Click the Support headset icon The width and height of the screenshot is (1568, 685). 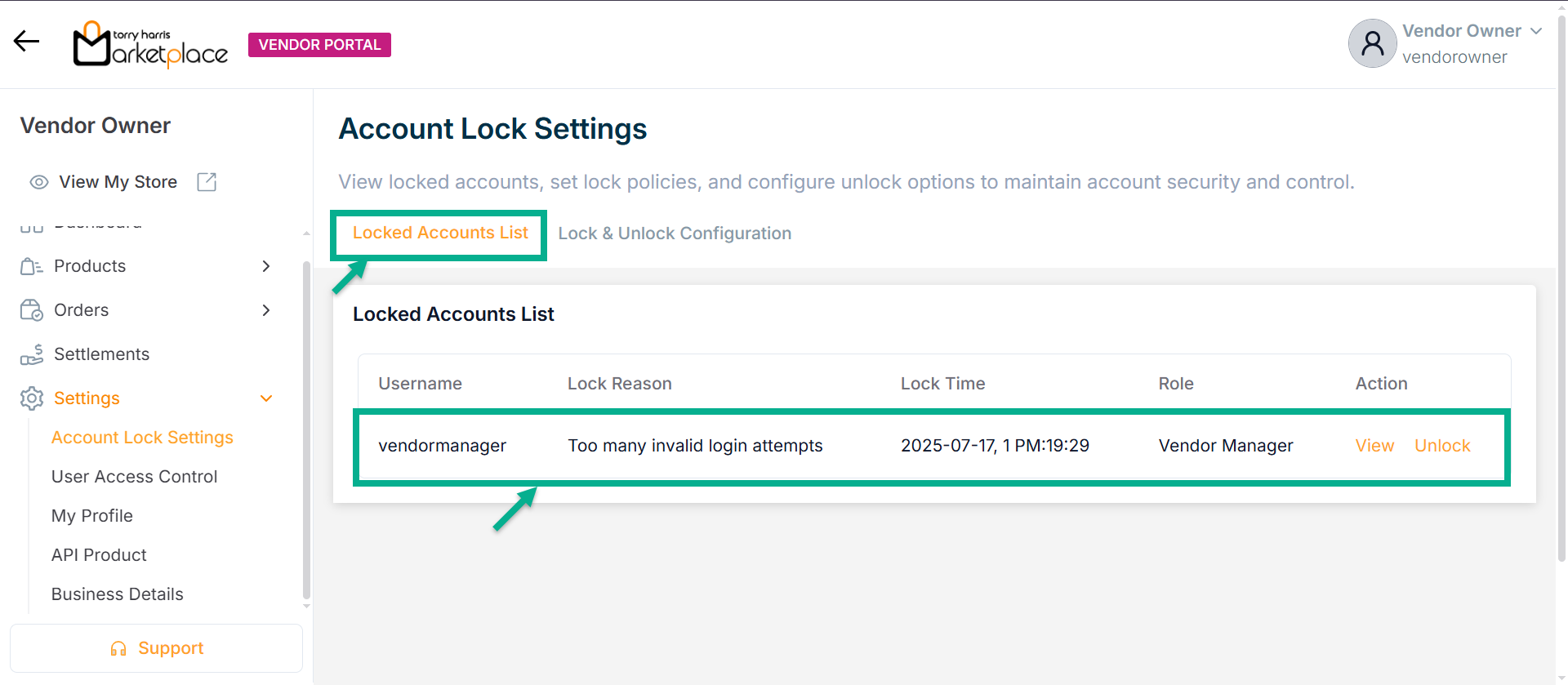(118, 649)
